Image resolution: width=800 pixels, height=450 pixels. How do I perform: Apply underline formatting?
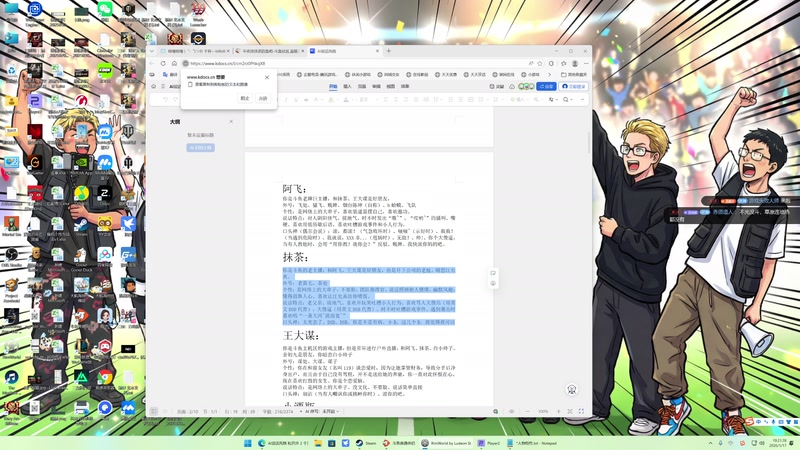tap(296, 99)
